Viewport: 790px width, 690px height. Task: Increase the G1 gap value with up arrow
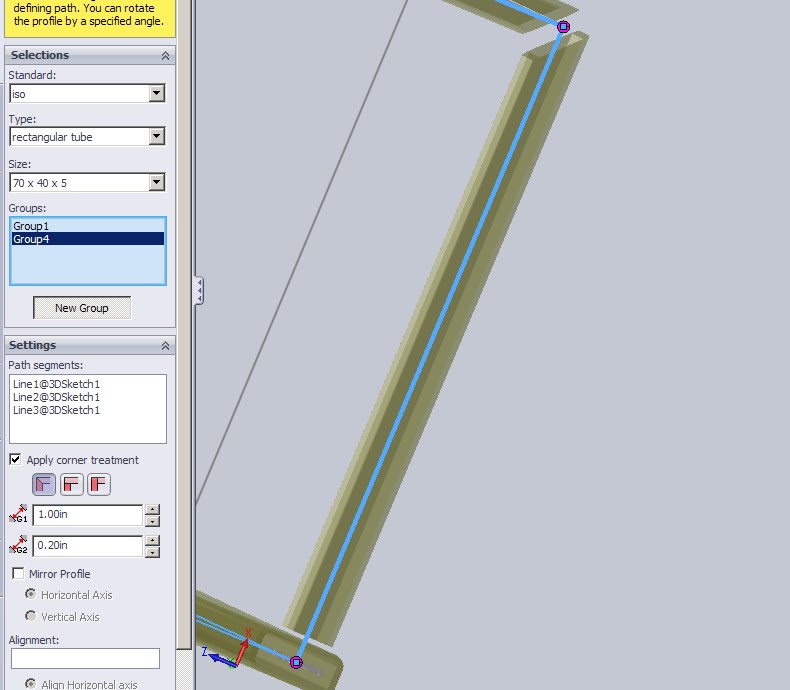coord(152,510)
